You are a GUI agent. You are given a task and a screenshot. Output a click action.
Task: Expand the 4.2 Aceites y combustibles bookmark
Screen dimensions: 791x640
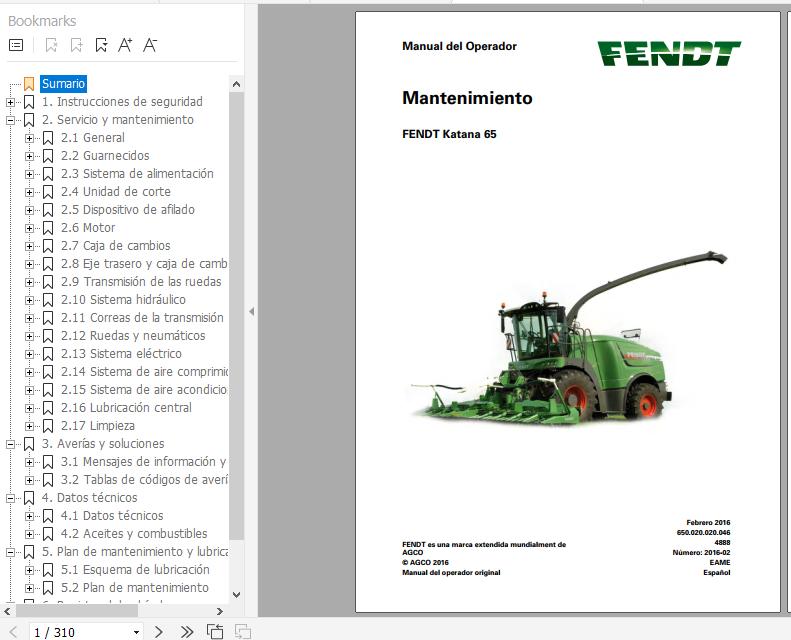[29, 535]
